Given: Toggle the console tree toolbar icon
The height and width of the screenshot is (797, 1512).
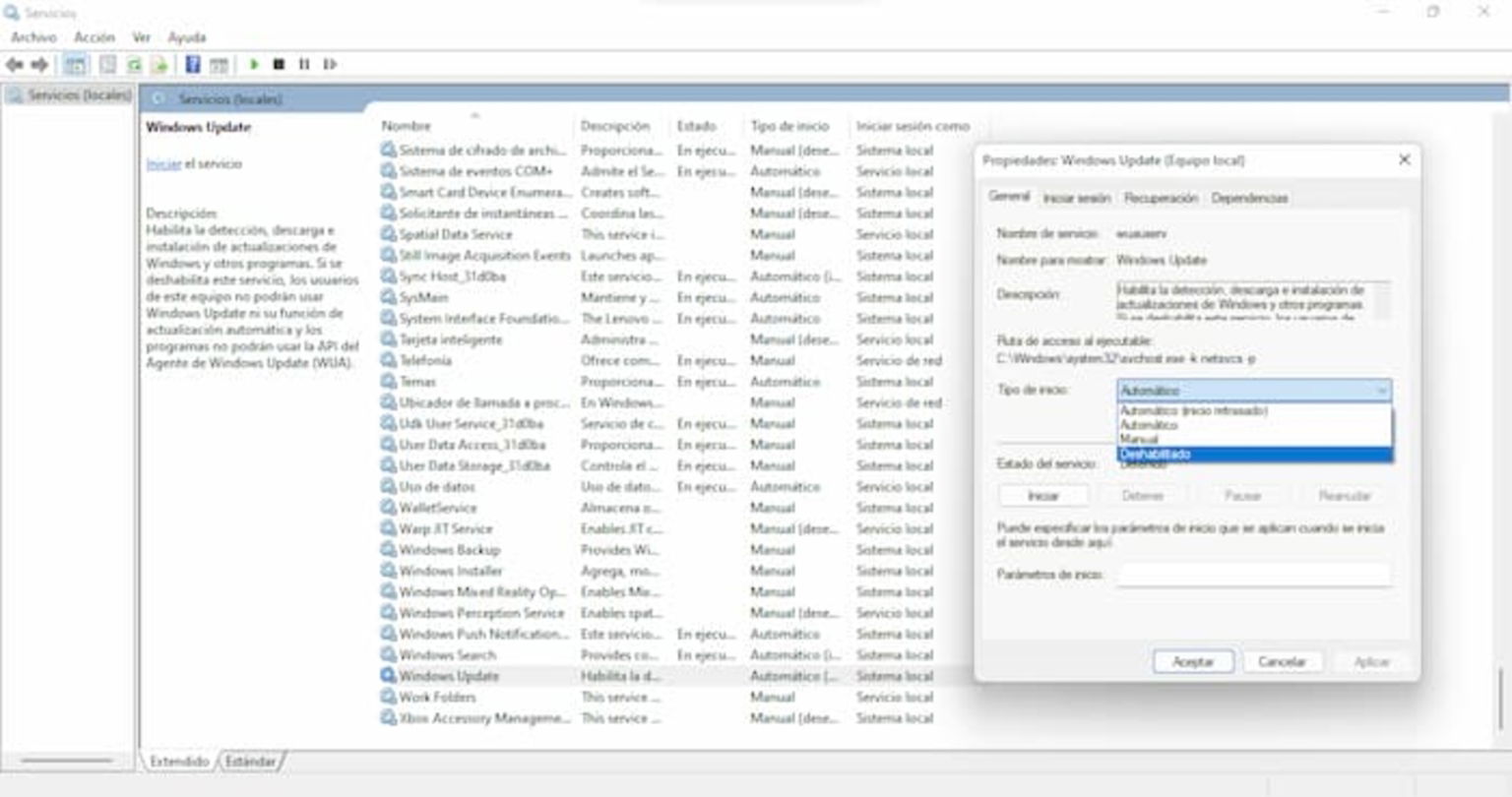Looking at the screenshot, I should click(x=75, y=65).
